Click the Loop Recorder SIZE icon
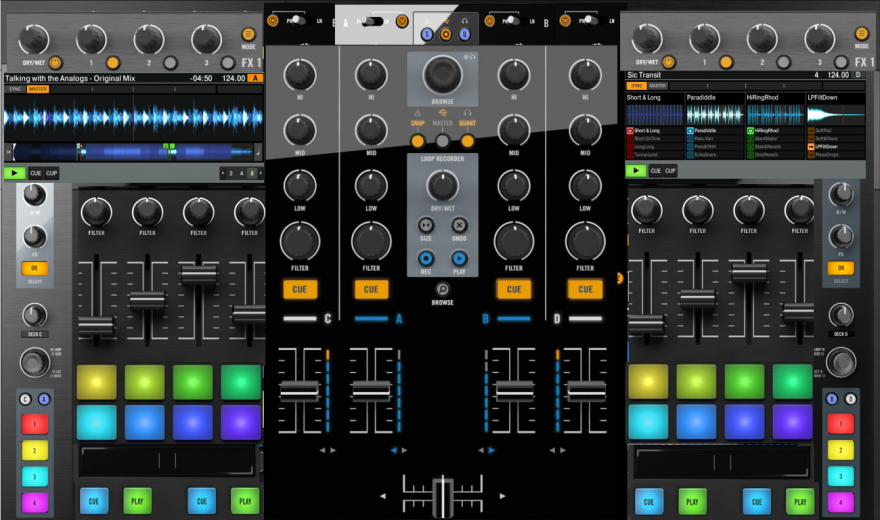This screenshot has height=520, width=880. pos(425,226)
